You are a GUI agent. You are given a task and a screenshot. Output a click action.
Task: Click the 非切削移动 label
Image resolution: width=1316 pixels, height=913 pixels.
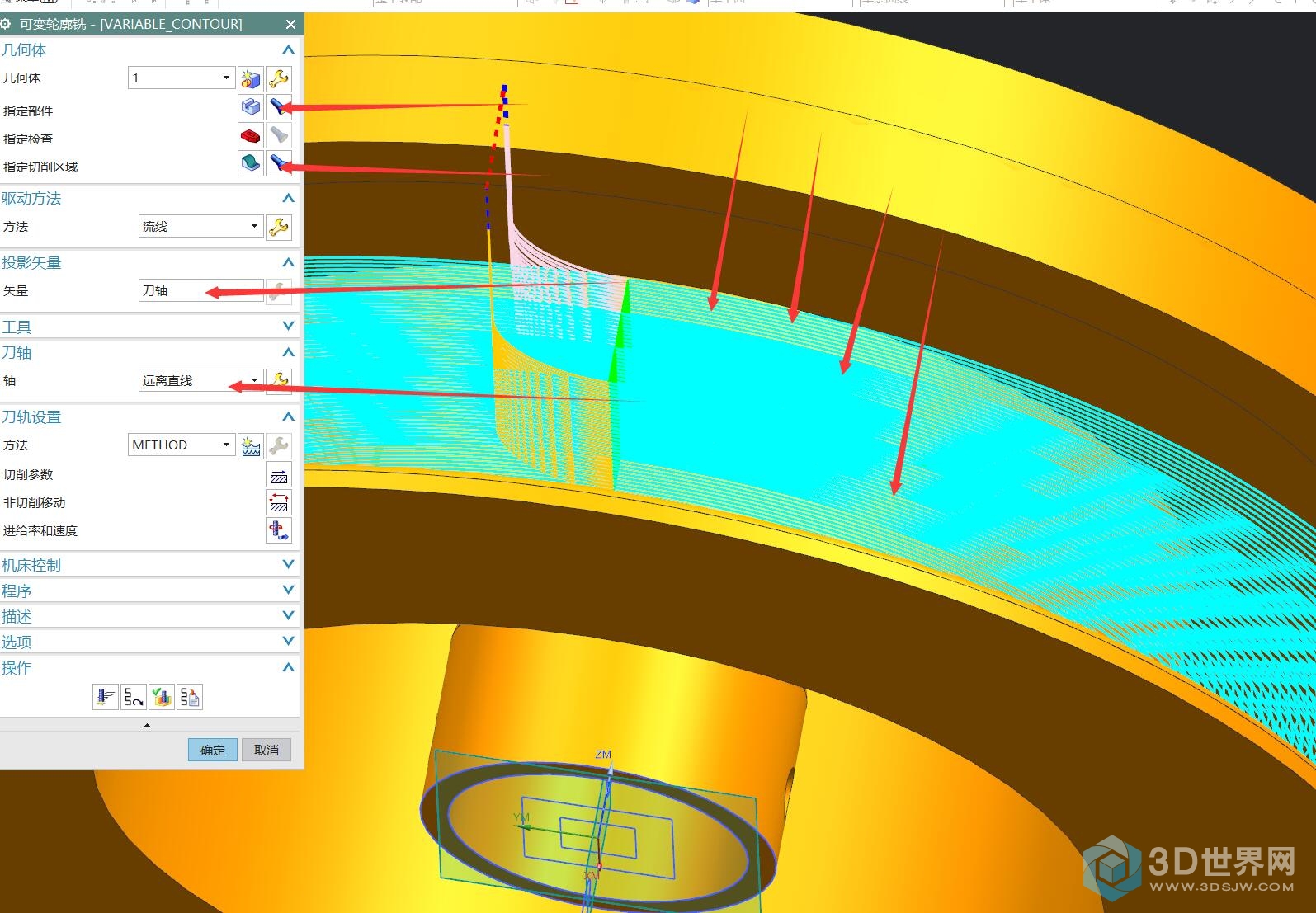pos(34,503)
